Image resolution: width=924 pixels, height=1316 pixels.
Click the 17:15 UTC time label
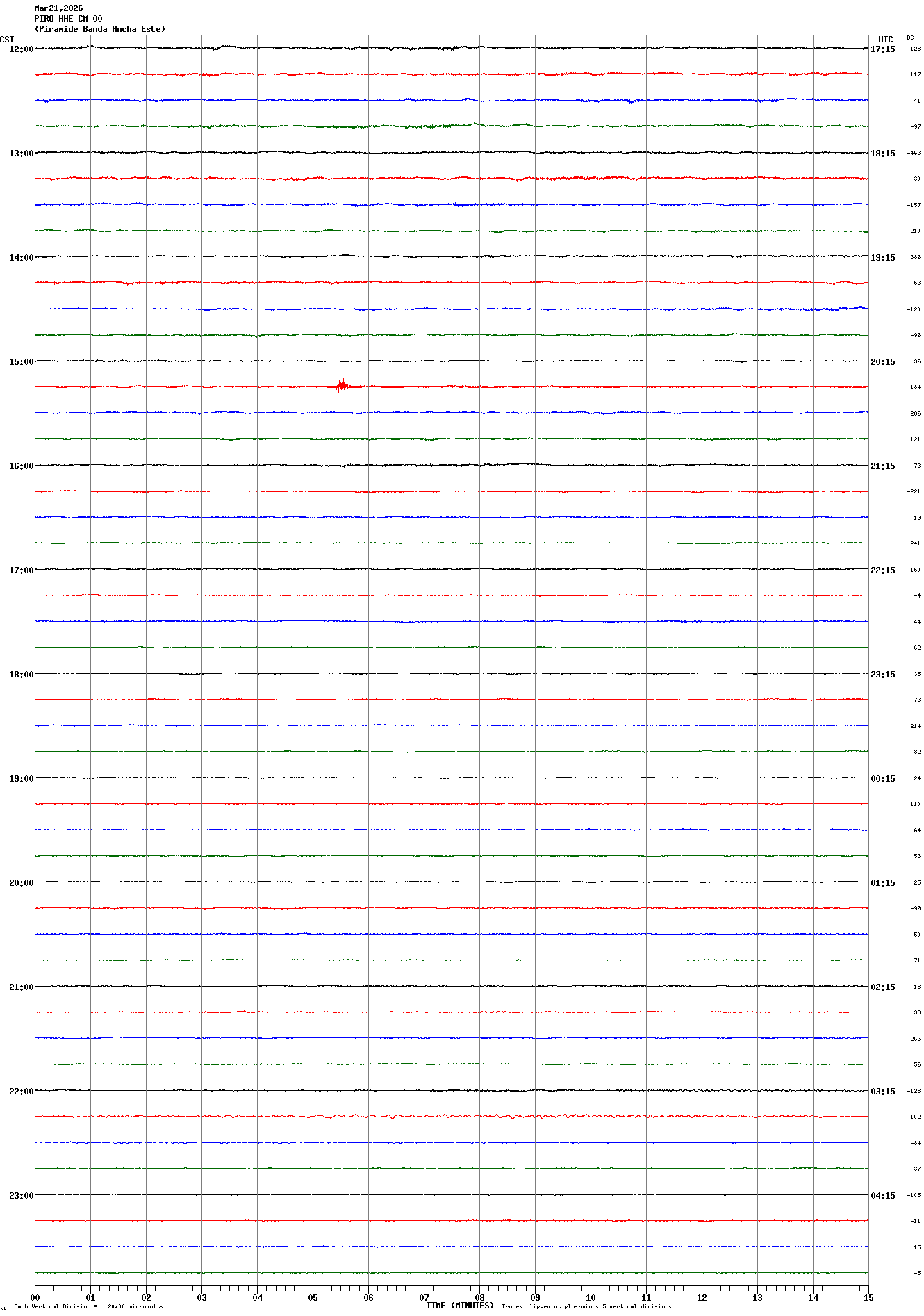click(882, 49)
